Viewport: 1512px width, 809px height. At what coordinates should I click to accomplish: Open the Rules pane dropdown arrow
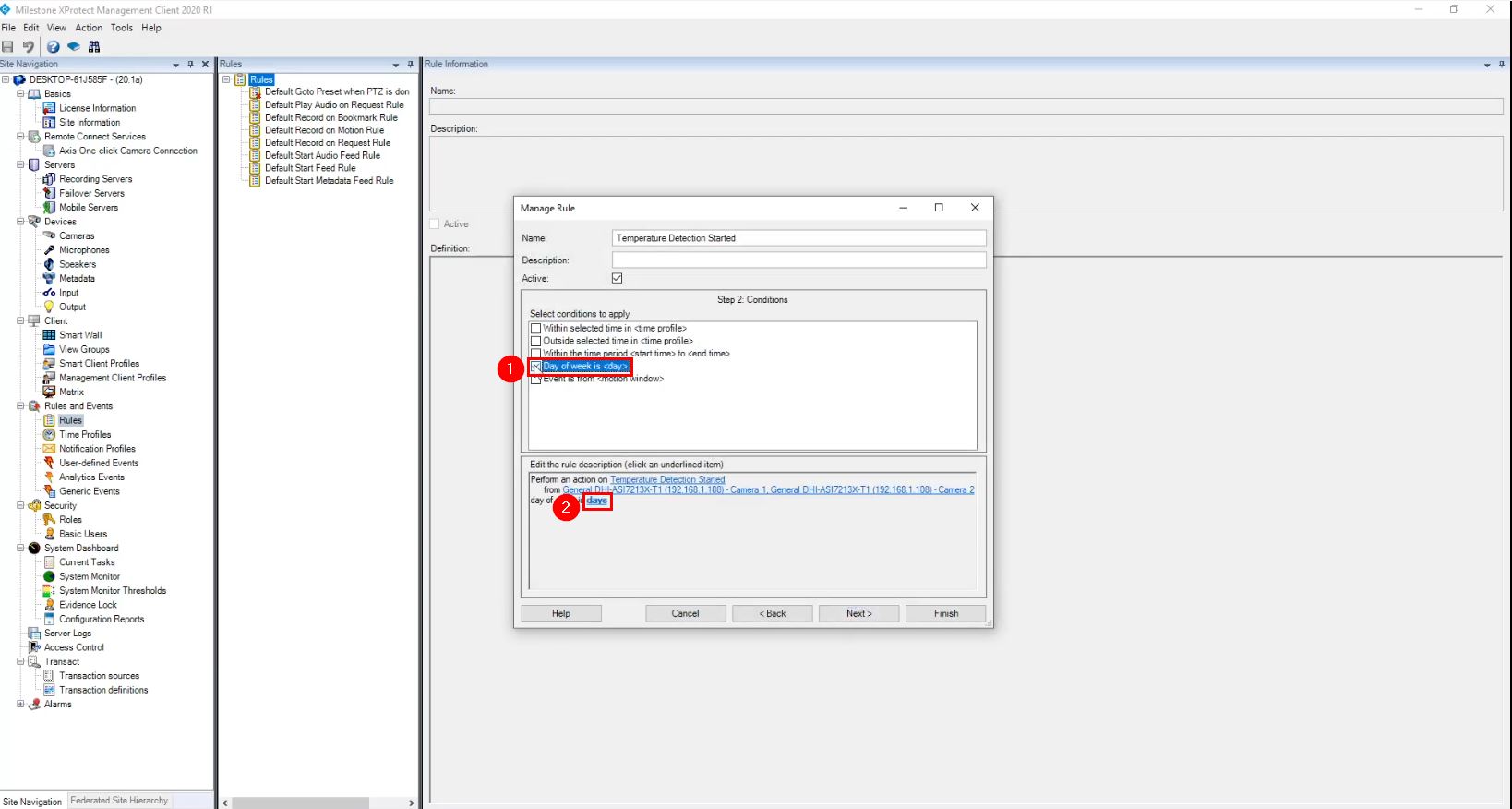tap(396, 65)
